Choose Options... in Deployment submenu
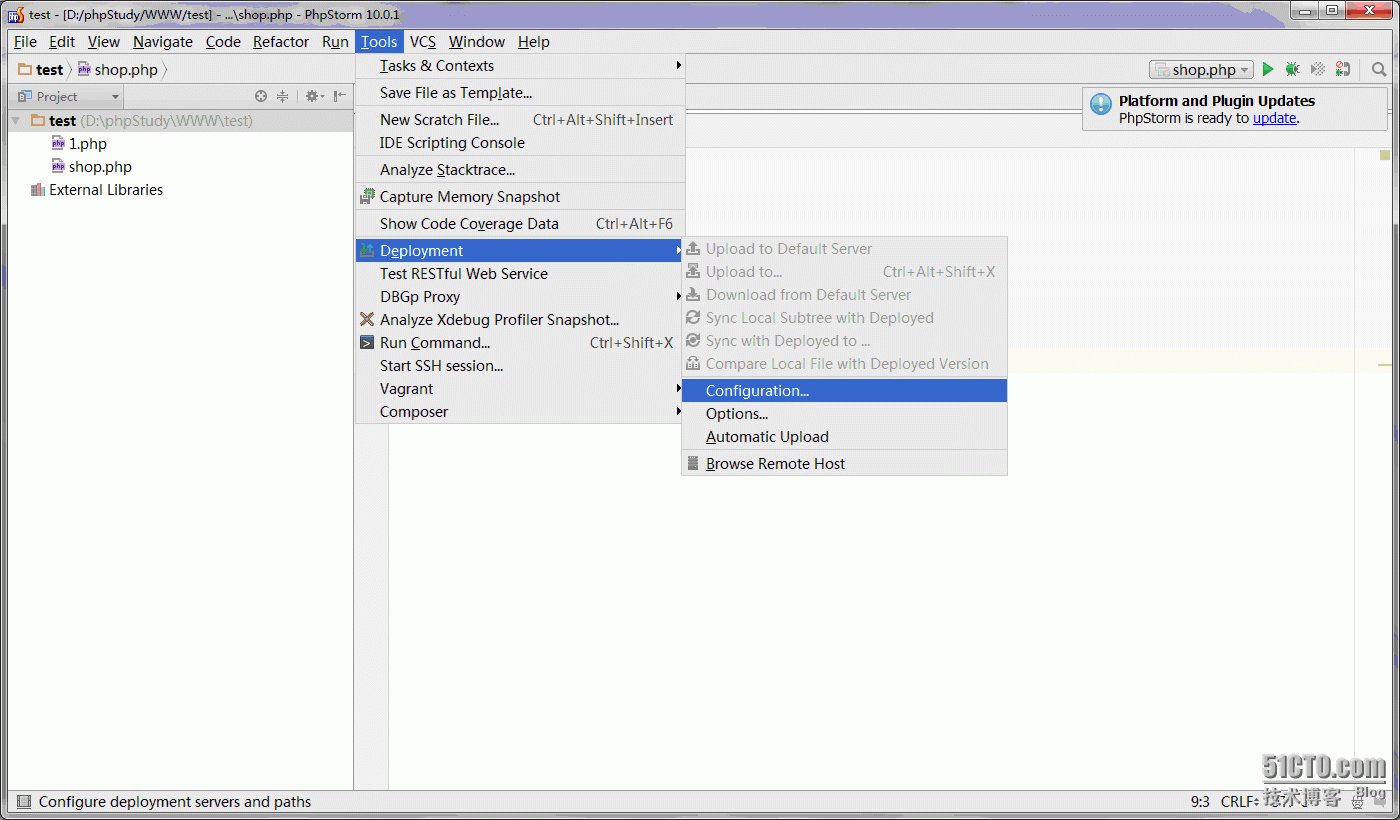The width and height of the screenshot is (1400, 820). pyautogui.click(x=844, y=413)
